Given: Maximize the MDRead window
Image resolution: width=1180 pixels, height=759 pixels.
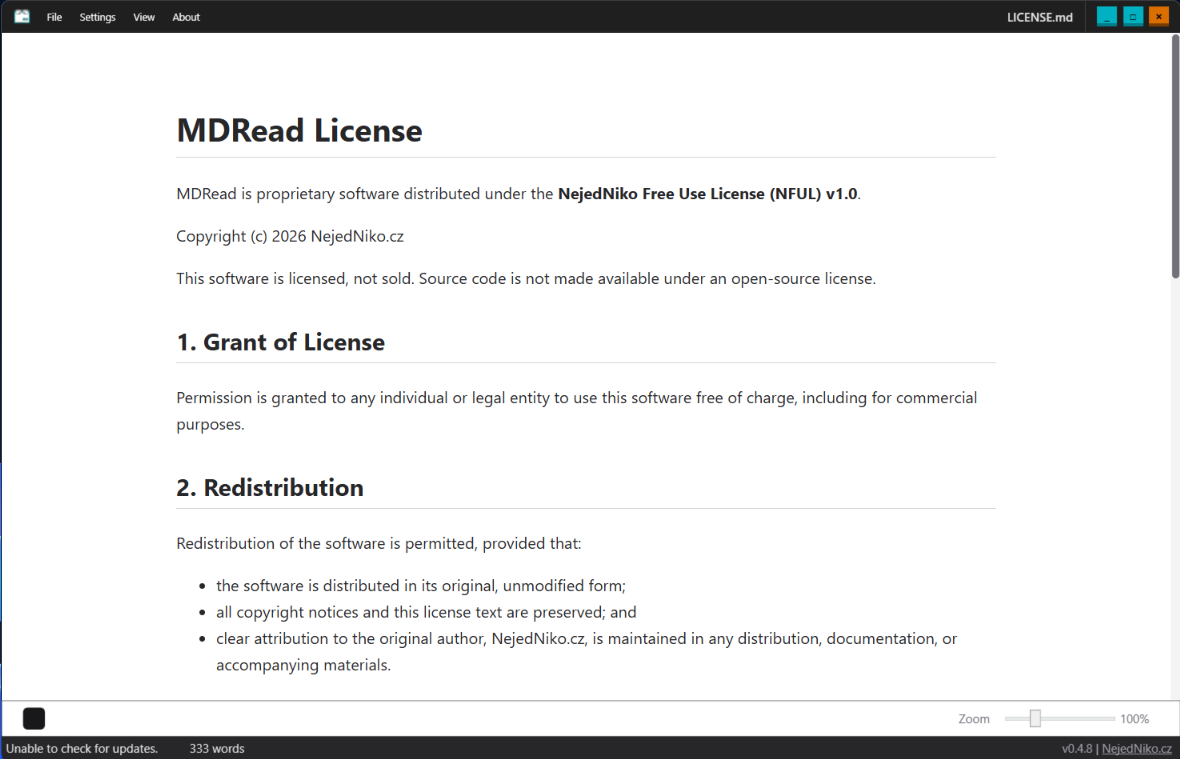Looking at the screenshot, I should tap(1133, 17).
